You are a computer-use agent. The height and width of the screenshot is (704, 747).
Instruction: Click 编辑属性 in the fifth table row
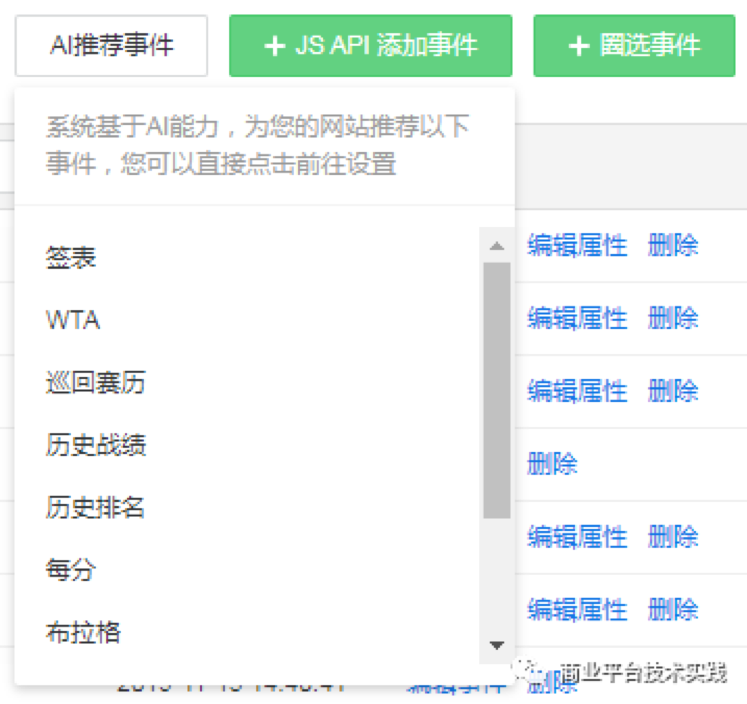tap(577, 537)
